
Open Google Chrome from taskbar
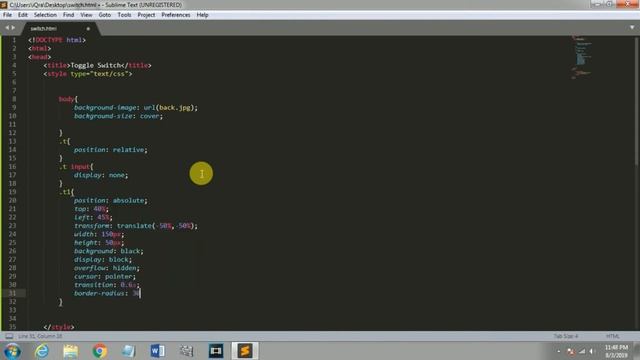100,351
